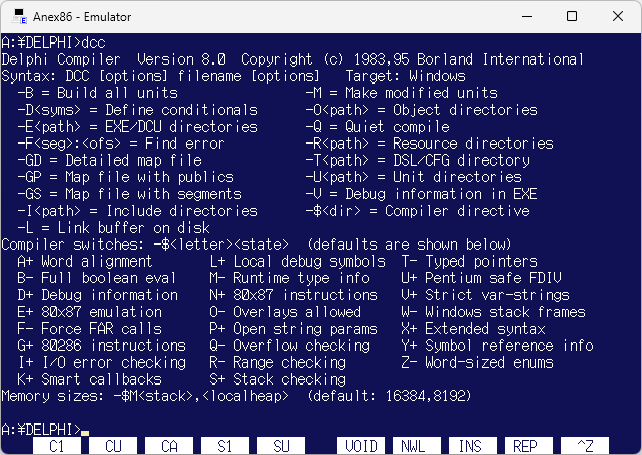Click '-M = Make modified units' text
642x455 pixels.
402,93
